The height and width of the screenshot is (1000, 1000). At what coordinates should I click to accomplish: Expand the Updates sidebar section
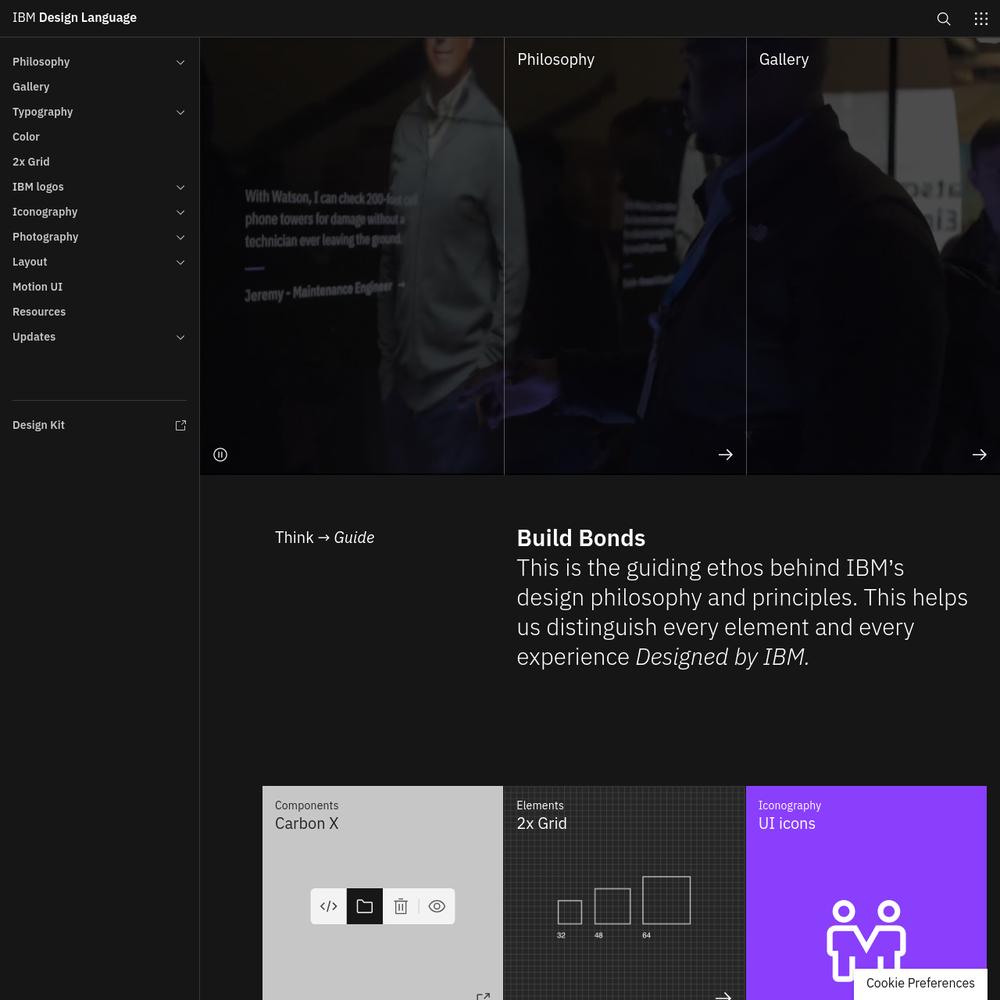[180, 337]
